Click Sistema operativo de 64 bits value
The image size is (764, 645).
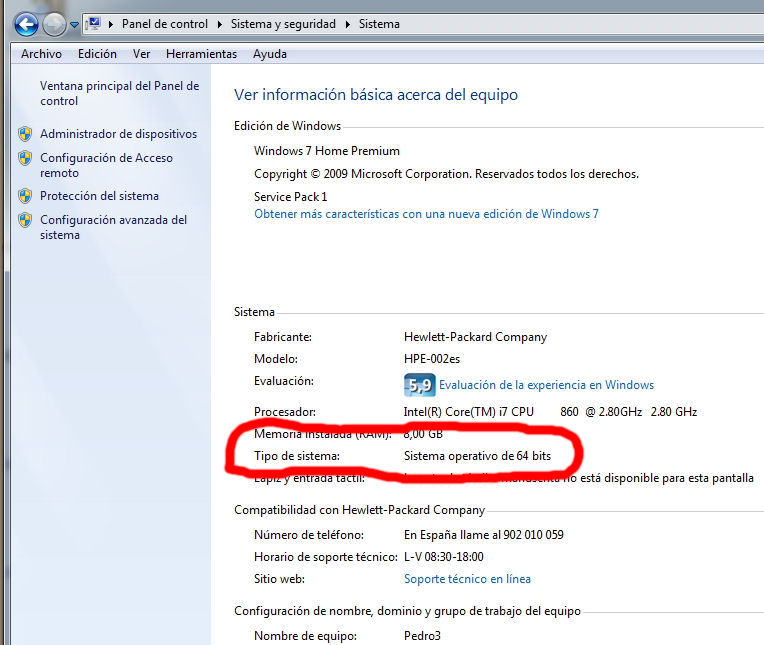[478, 456]
